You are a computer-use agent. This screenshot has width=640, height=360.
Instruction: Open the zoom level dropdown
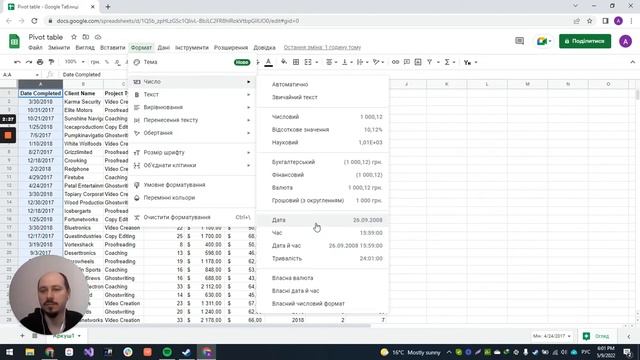tap(74, 62)
